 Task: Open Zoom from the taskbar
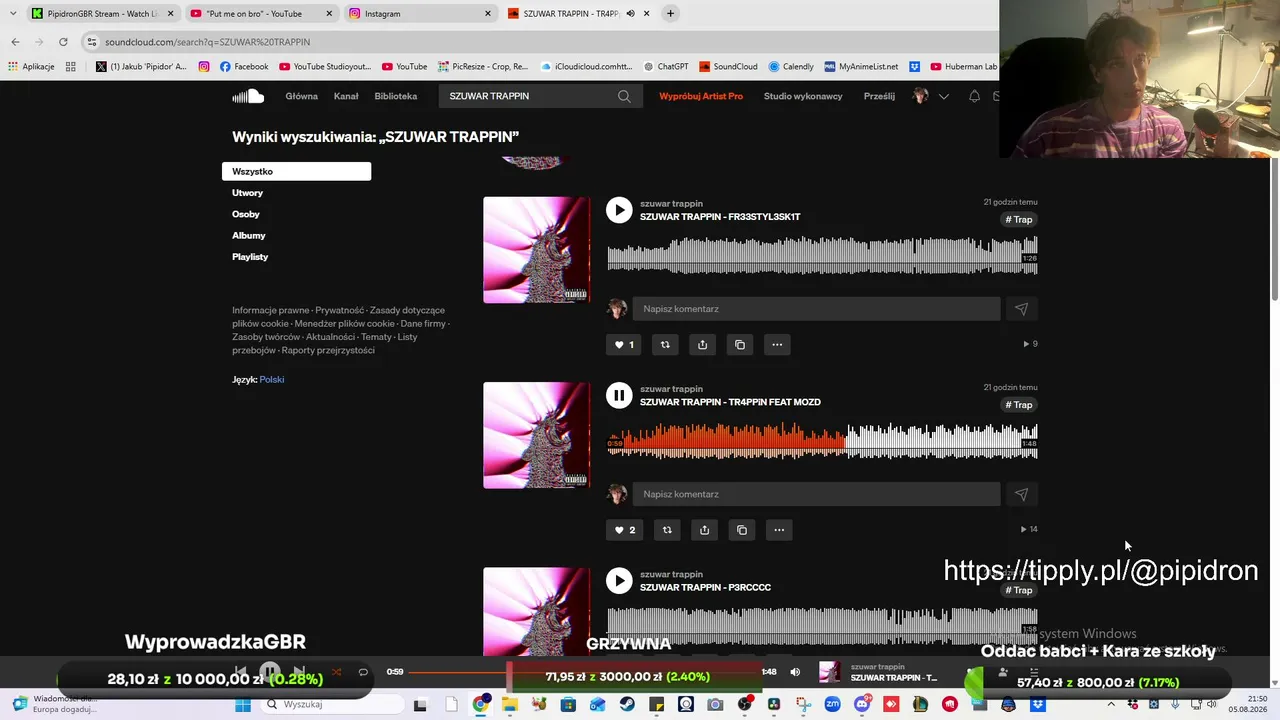pyautogui.click(x=832, y=705)
